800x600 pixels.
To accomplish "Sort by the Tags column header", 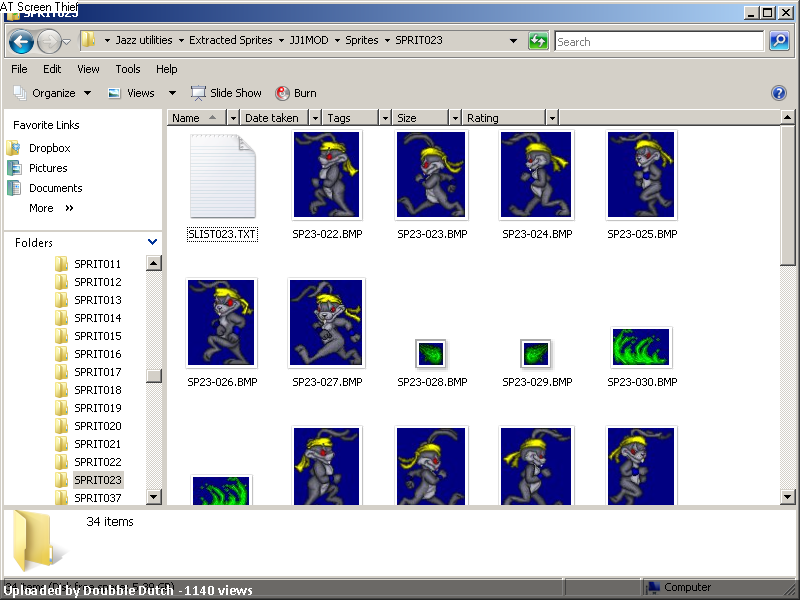I will tap(351, 118).
